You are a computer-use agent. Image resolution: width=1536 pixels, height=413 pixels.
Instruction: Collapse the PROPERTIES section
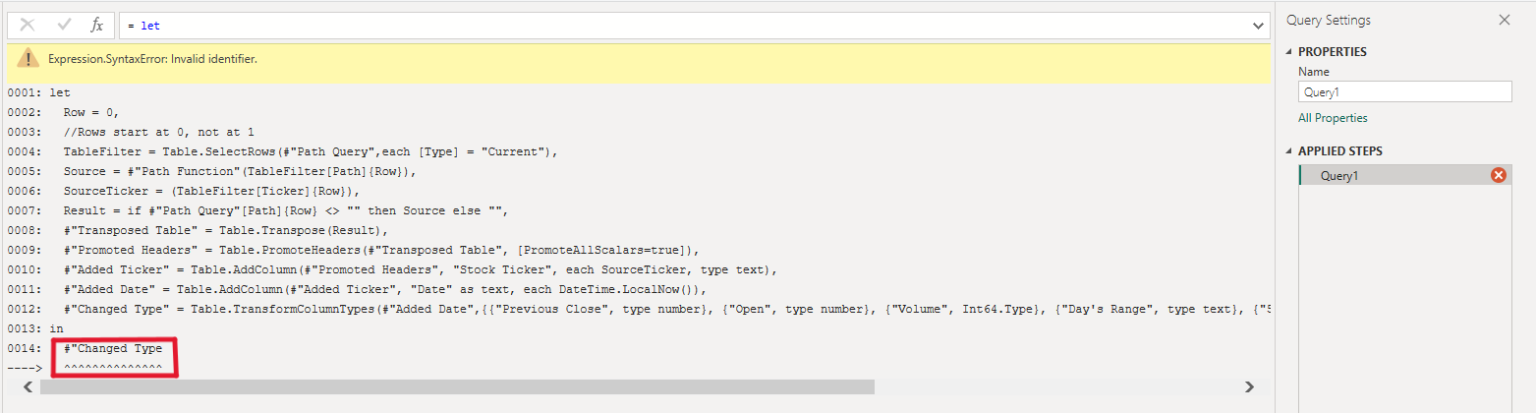coord(1289,52)
